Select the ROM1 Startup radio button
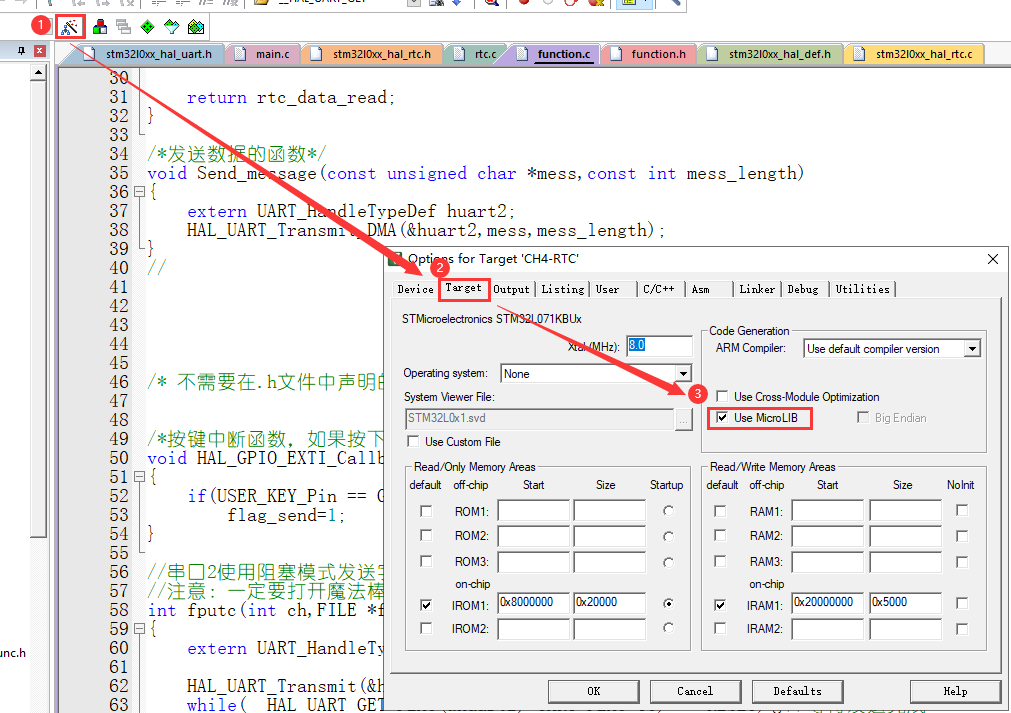 [669, 511]
